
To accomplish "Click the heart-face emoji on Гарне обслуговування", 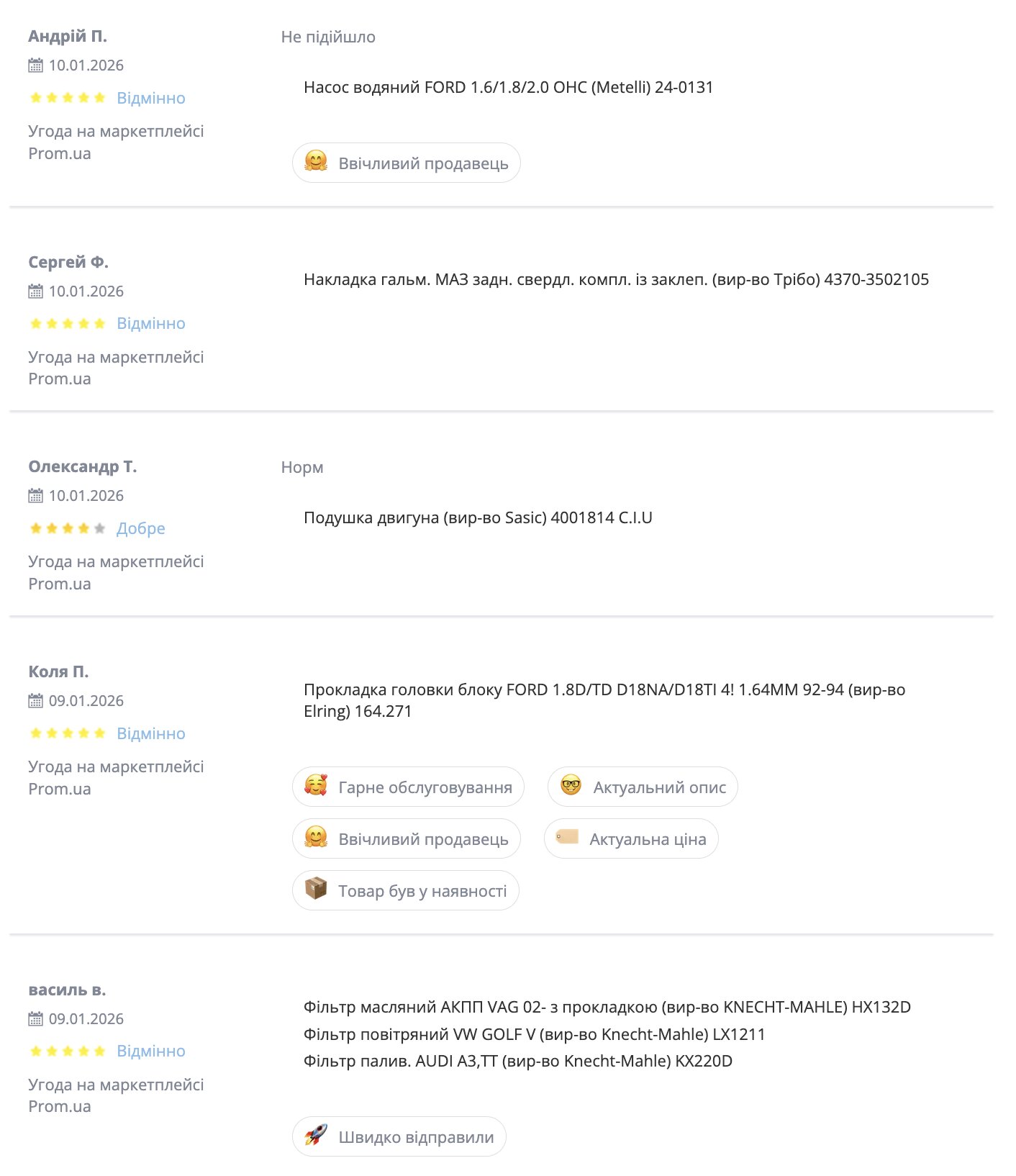I will click(x=316, y=786).
